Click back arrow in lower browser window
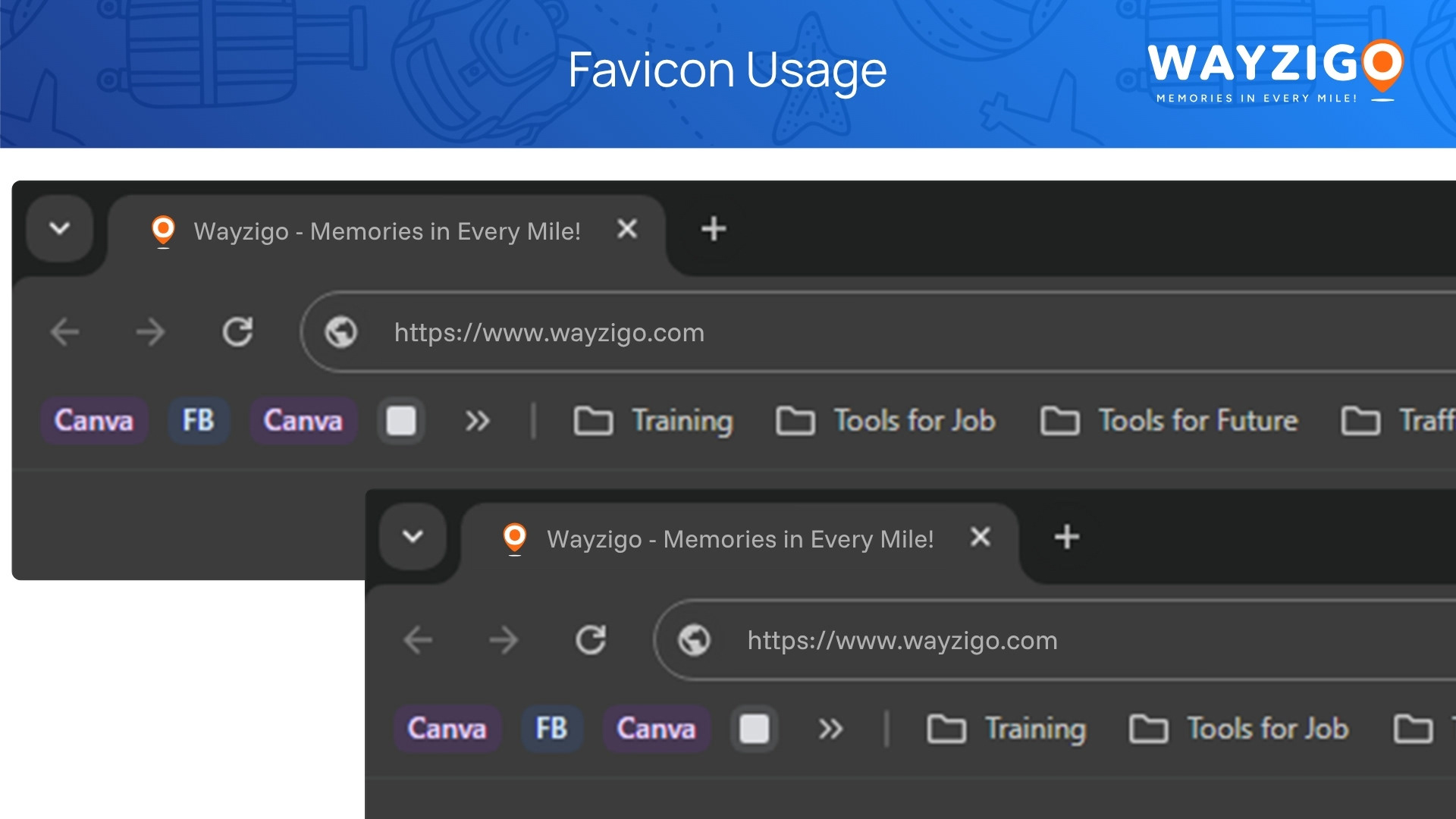Viewport: 1456px width, 819px height. pyautogui.click(x=418, y=640)
